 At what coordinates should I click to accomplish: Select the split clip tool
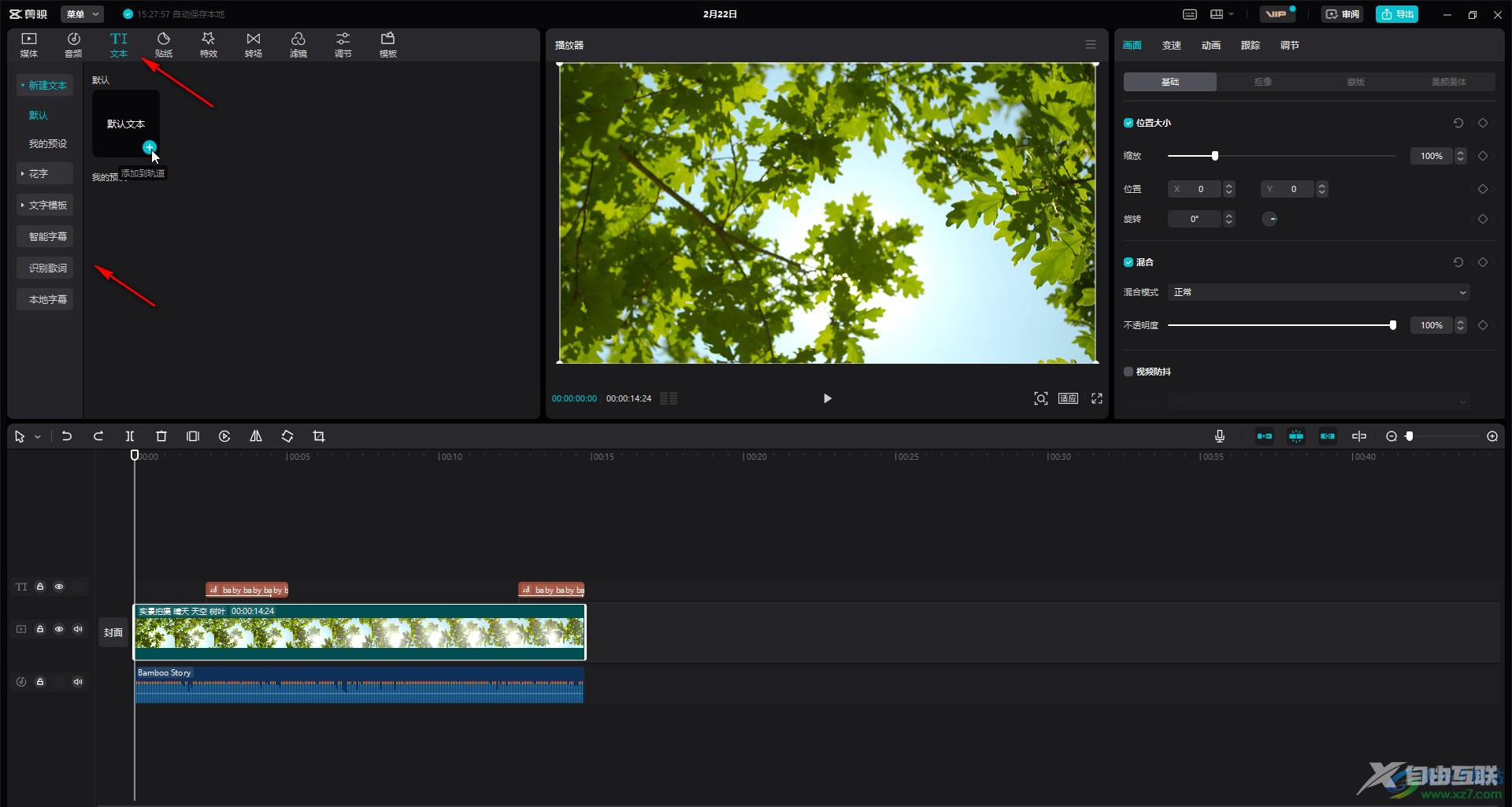130,436
